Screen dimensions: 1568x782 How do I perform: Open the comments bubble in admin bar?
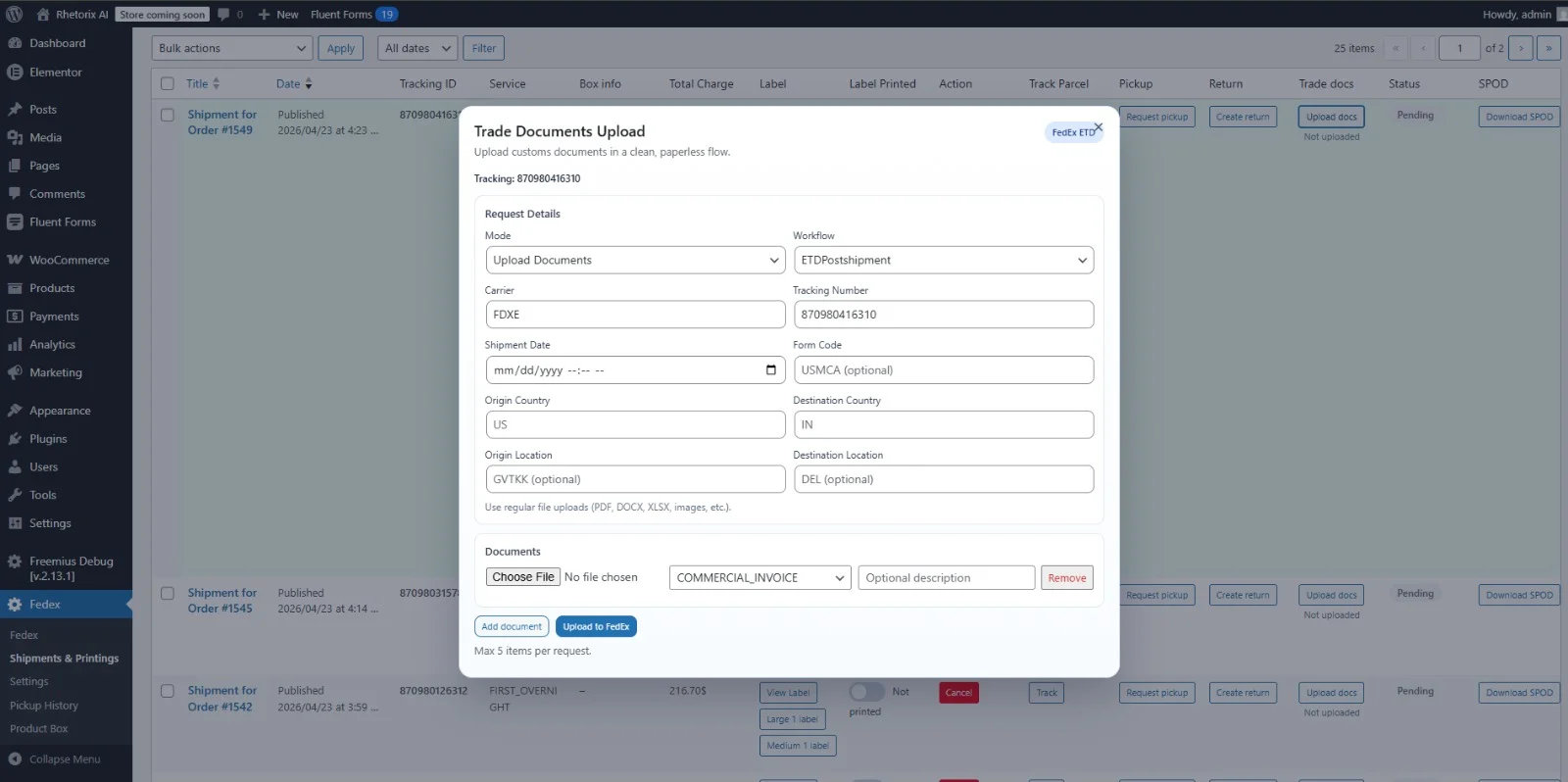(x=223, y=14)
